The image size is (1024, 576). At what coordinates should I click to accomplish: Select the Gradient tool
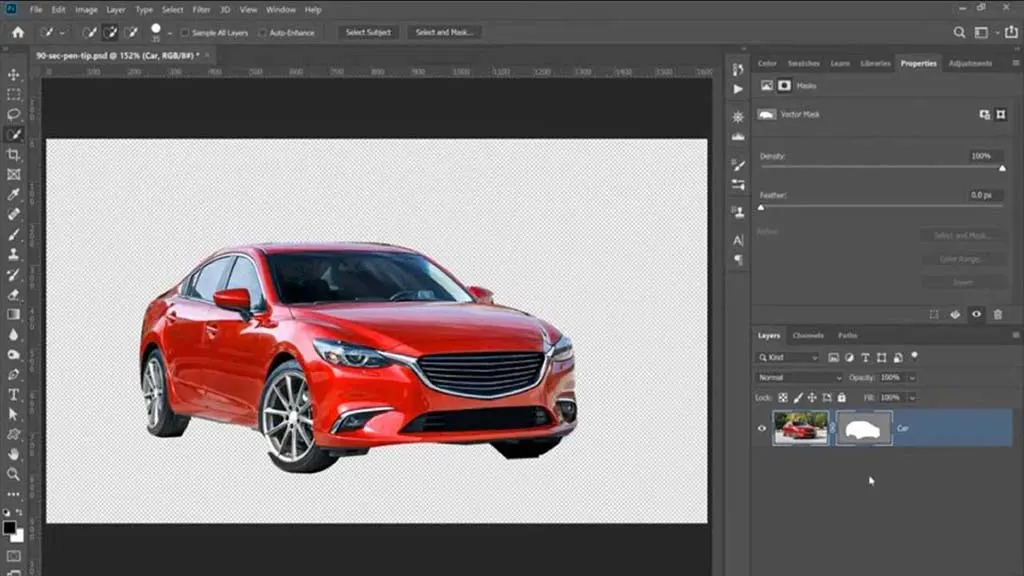[13, 314]
